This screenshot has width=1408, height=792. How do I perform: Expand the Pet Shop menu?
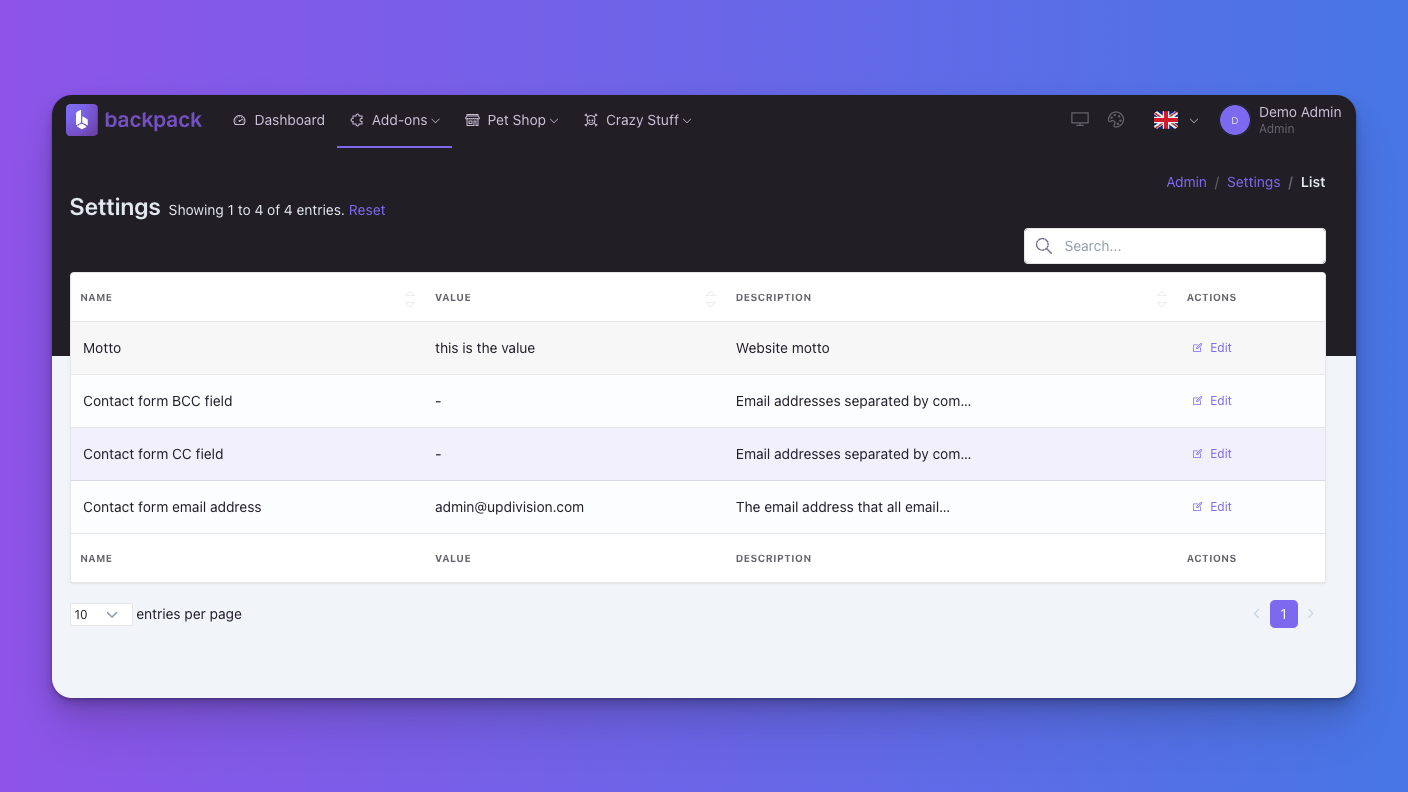tap(512, 120)
